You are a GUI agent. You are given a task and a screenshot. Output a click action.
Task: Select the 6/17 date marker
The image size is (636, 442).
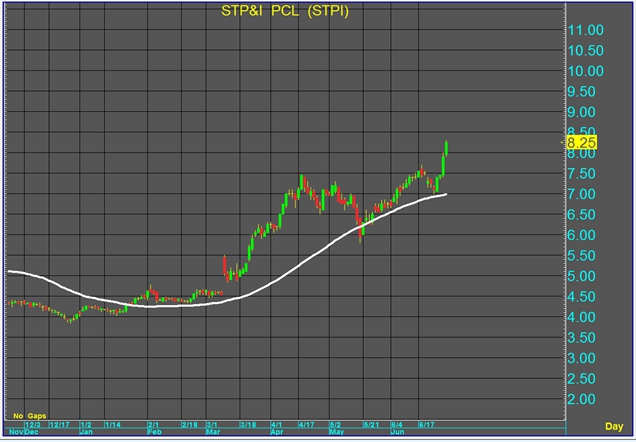[x=427, y=425]
